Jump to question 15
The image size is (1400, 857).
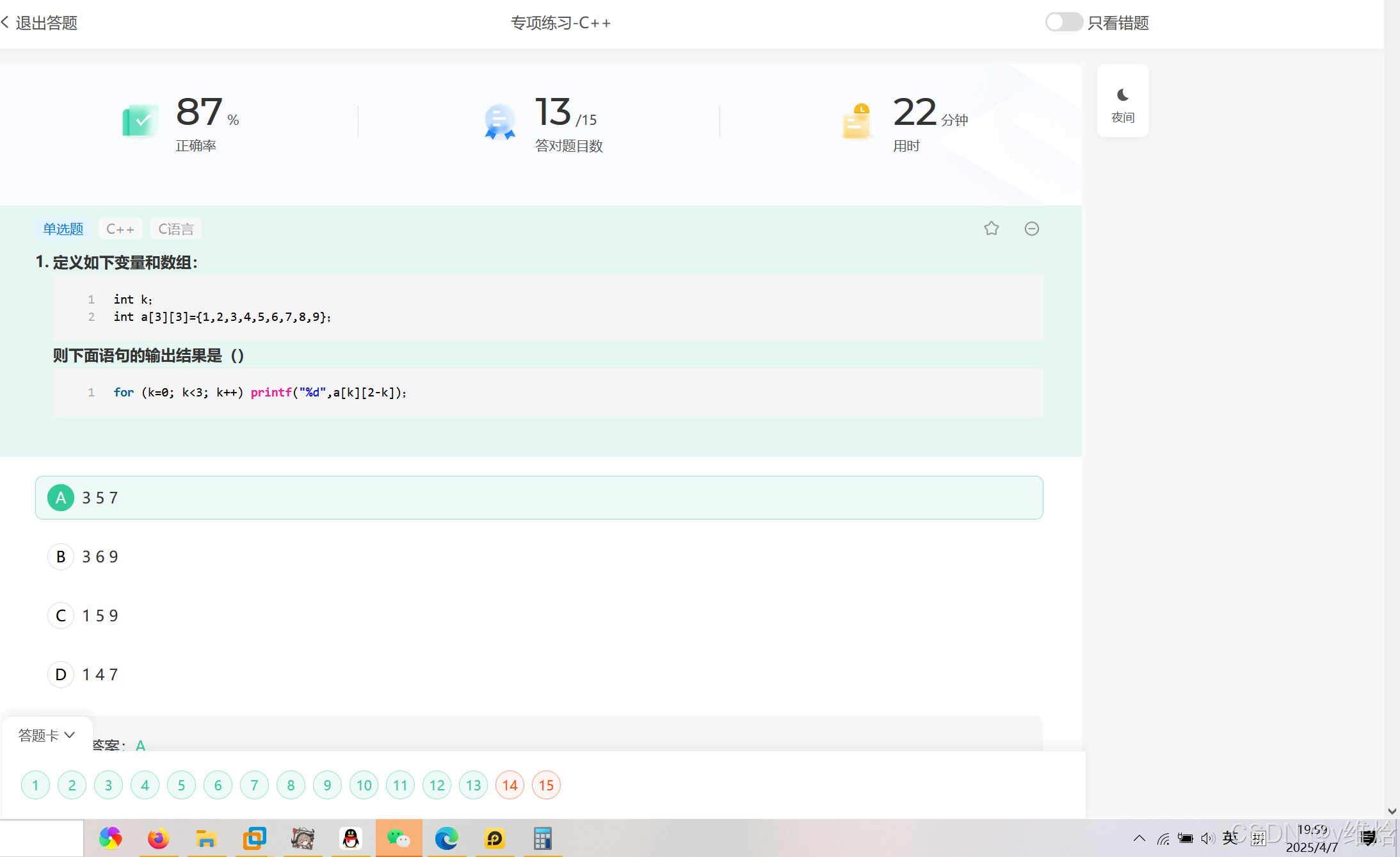[546, 785]
